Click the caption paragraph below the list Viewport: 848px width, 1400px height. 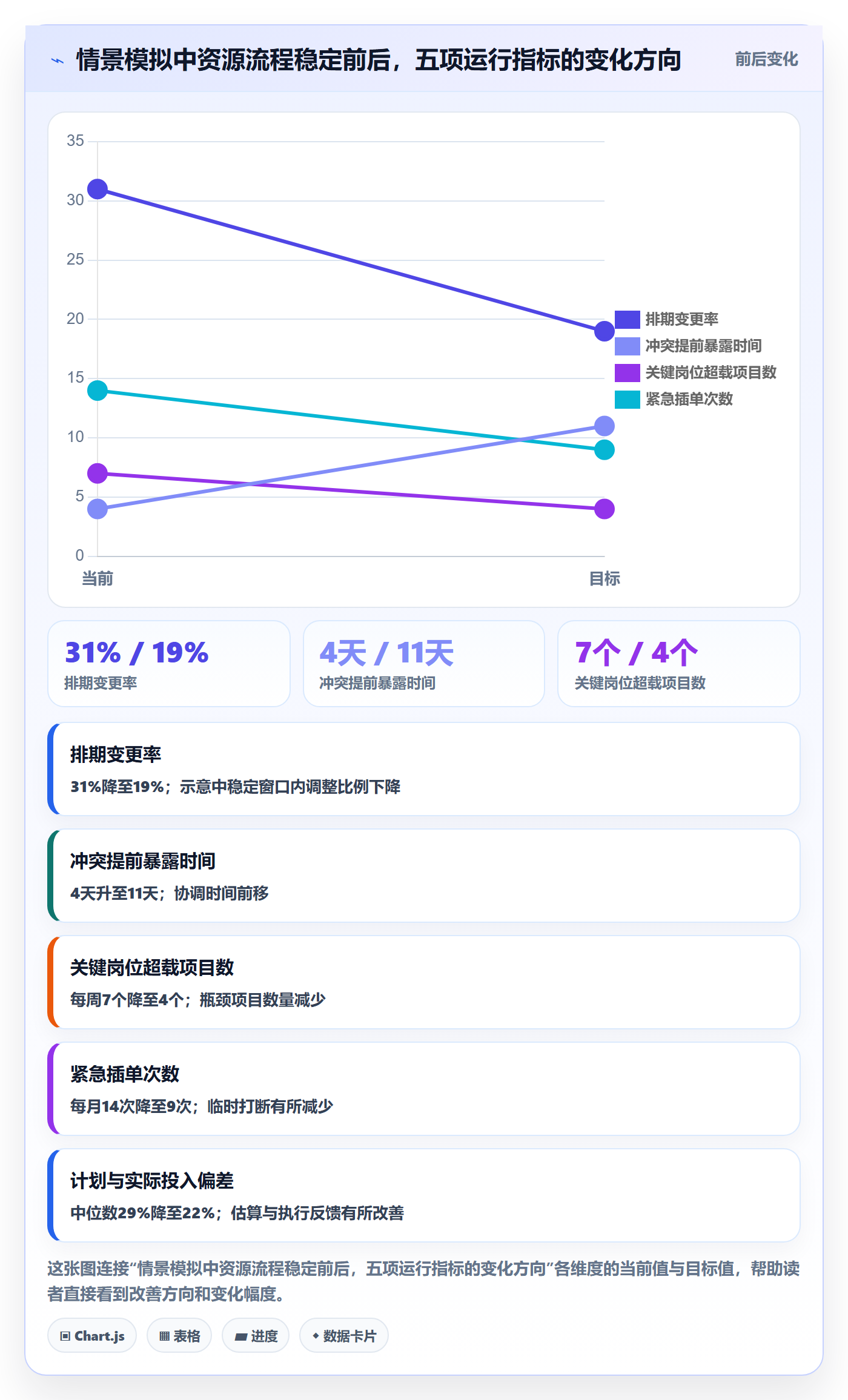coord(424,1281)
